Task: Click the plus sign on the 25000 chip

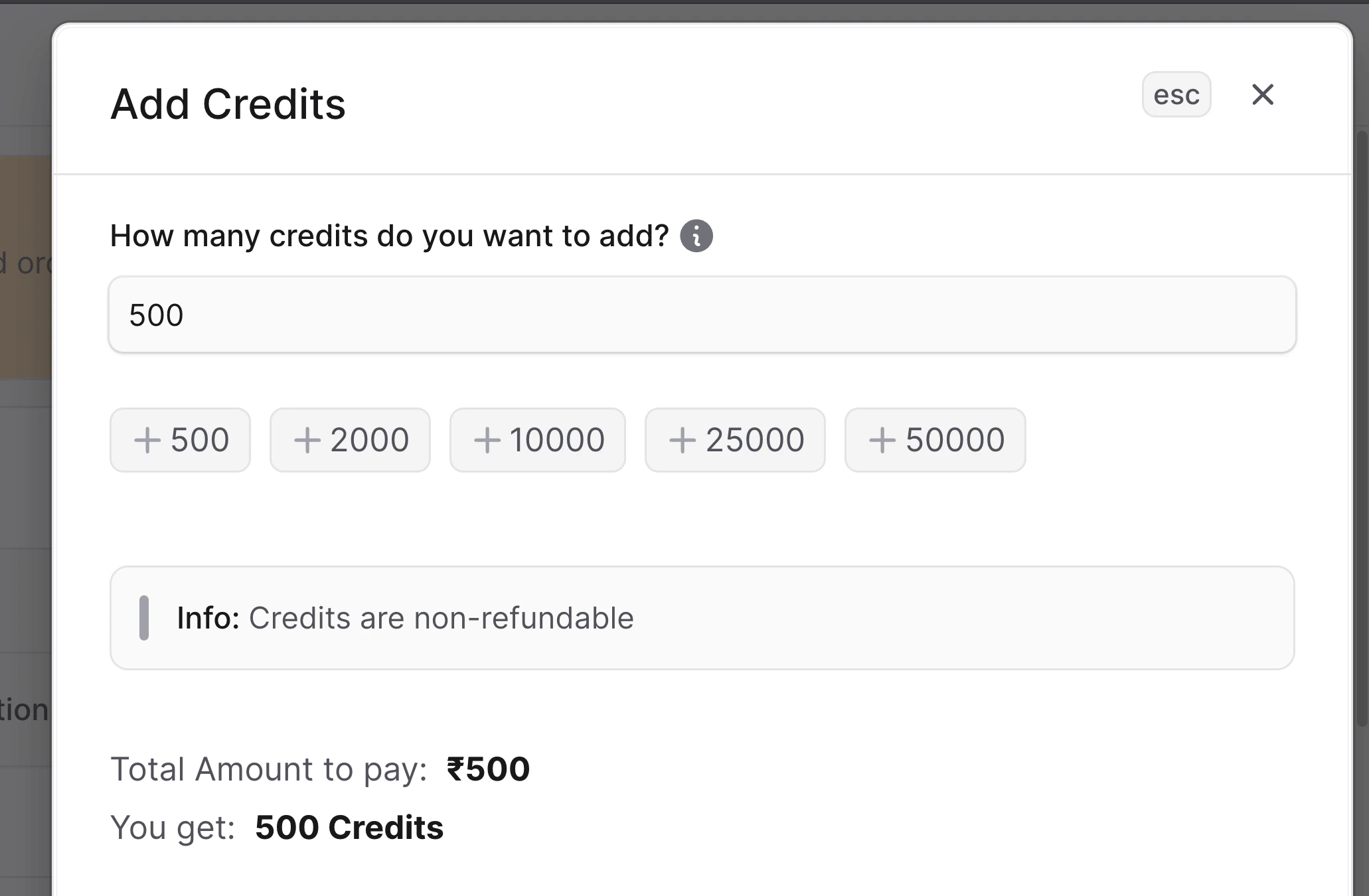Action: (681, 439)
